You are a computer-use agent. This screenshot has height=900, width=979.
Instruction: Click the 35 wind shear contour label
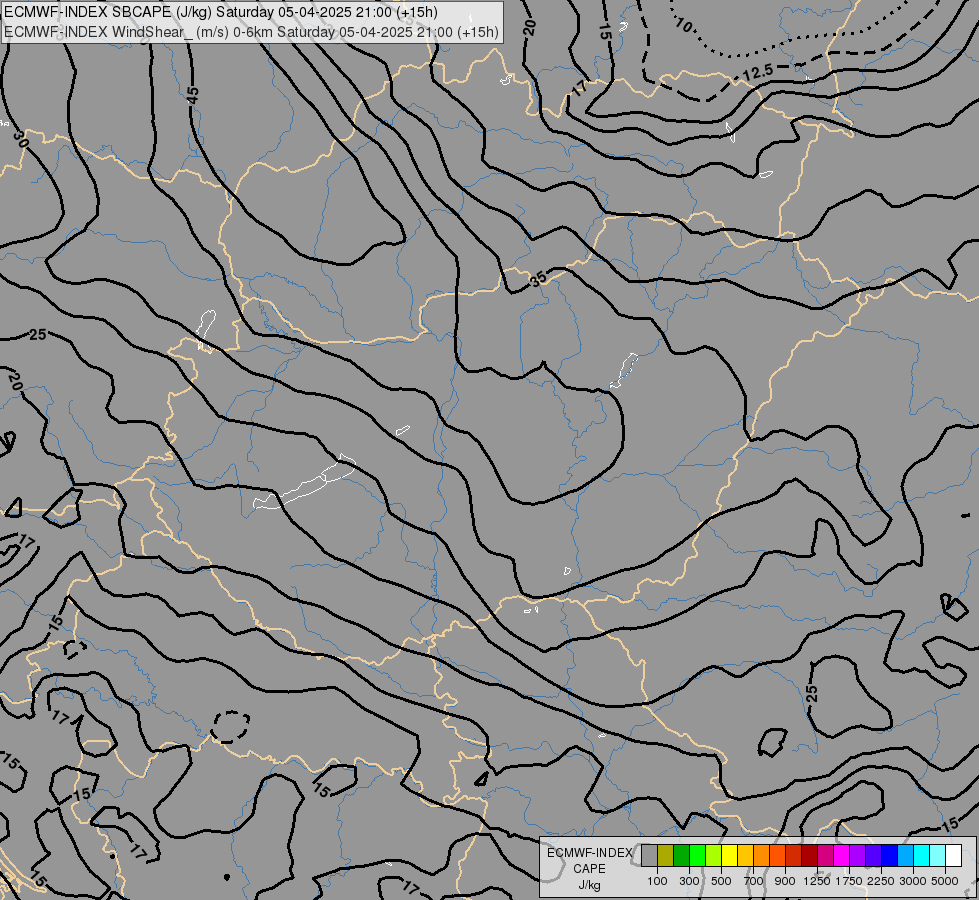pyautogui.click(x=538, y=279)
